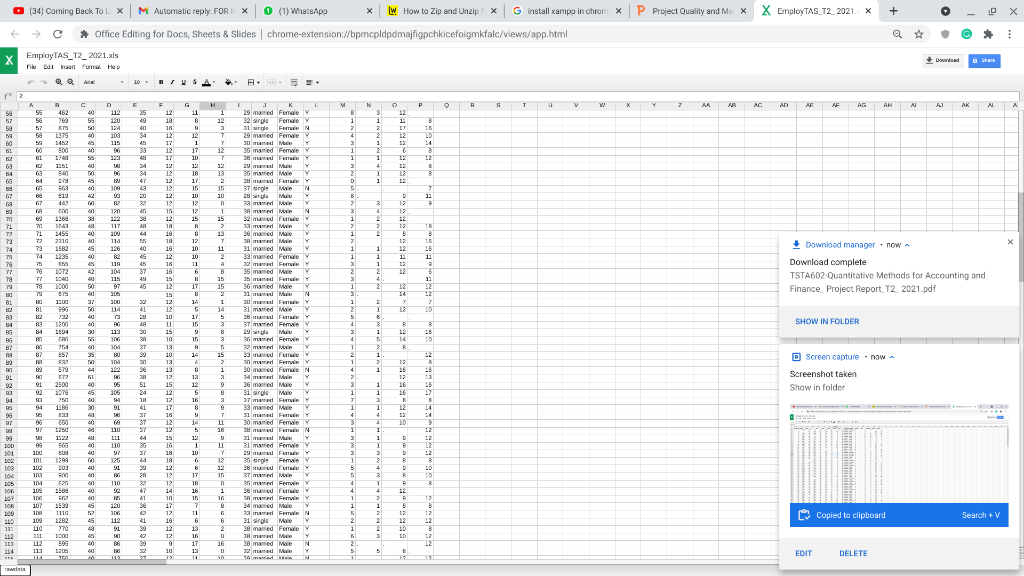
Task: Switch to the How to Zip and Unzip tab
Action: point(442,11)
